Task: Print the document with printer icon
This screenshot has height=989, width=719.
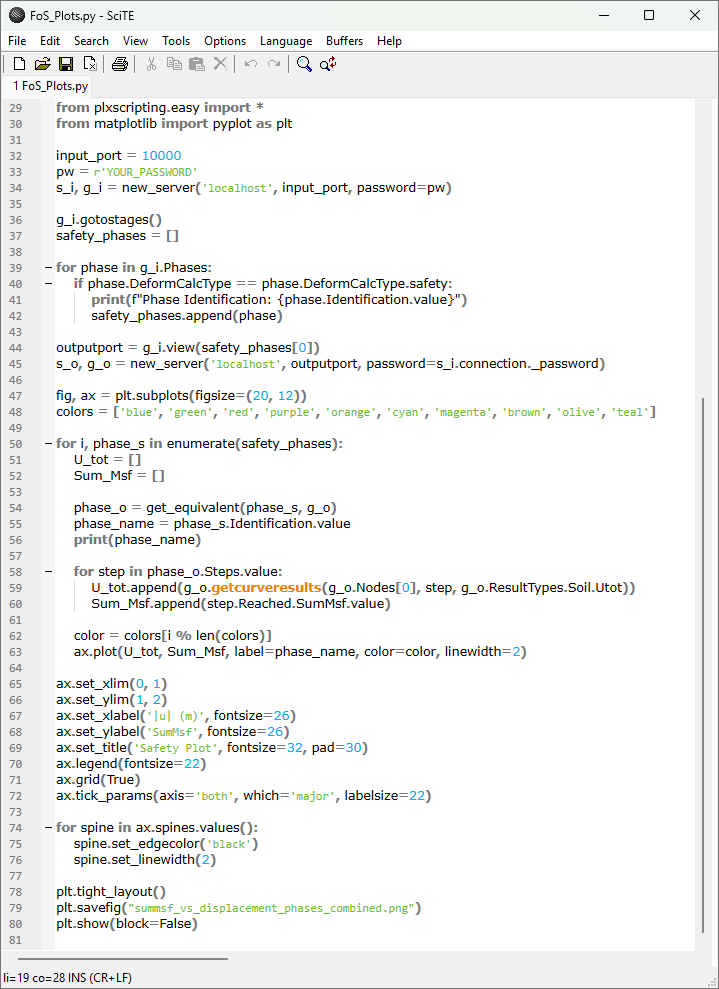Action: click(x=120, y=64)
